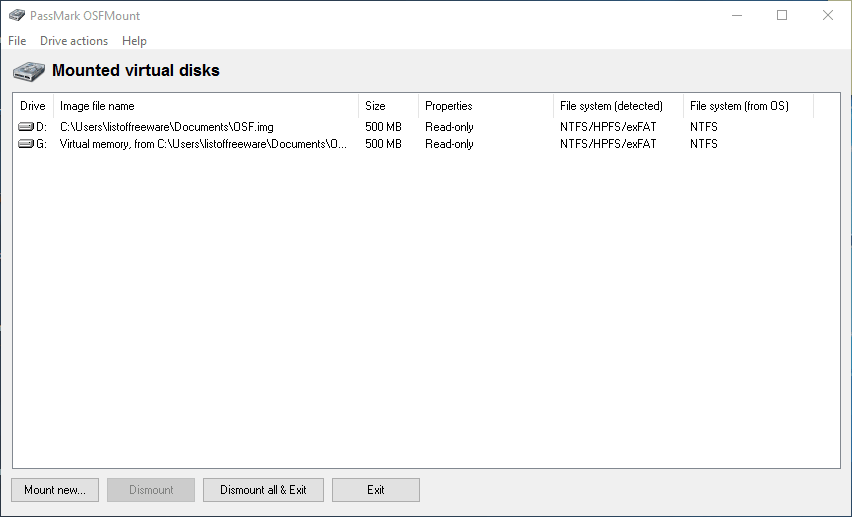The height and width of the screenshot is (517, 852).
Task: Maximize the OSFMount window
Action: [x=782, y=15]
